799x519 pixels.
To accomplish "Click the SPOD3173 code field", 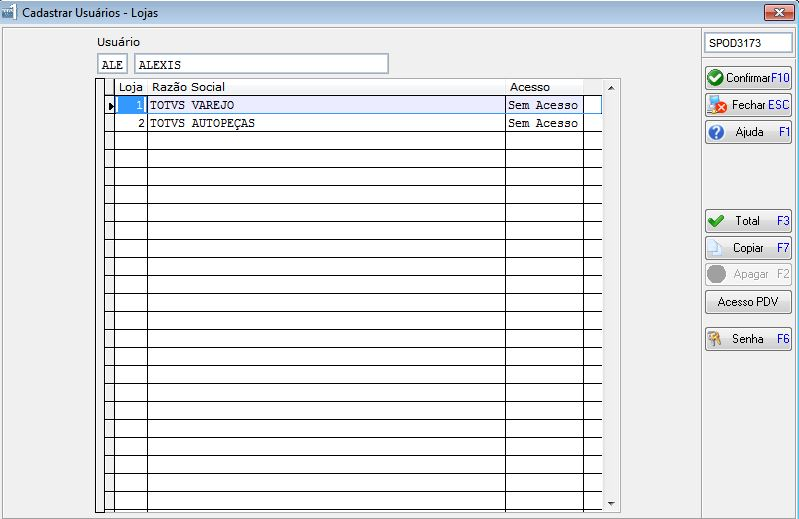I will (x=748, y=43).
